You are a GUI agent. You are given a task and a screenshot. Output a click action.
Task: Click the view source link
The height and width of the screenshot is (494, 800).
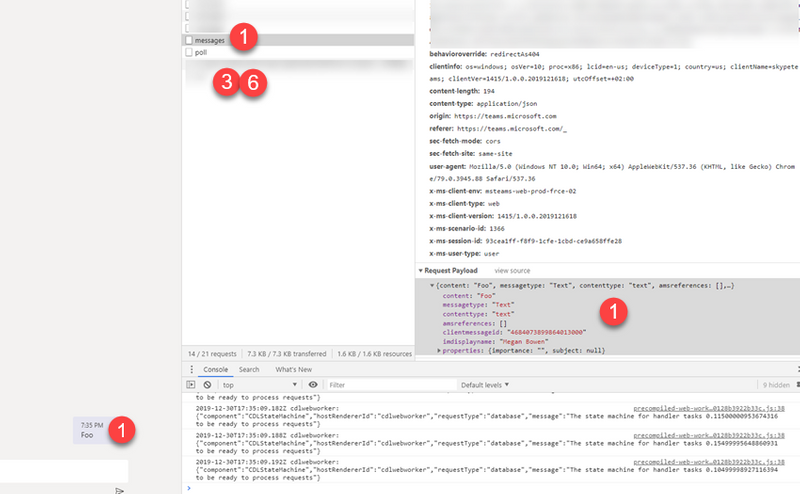pos(512,270)
